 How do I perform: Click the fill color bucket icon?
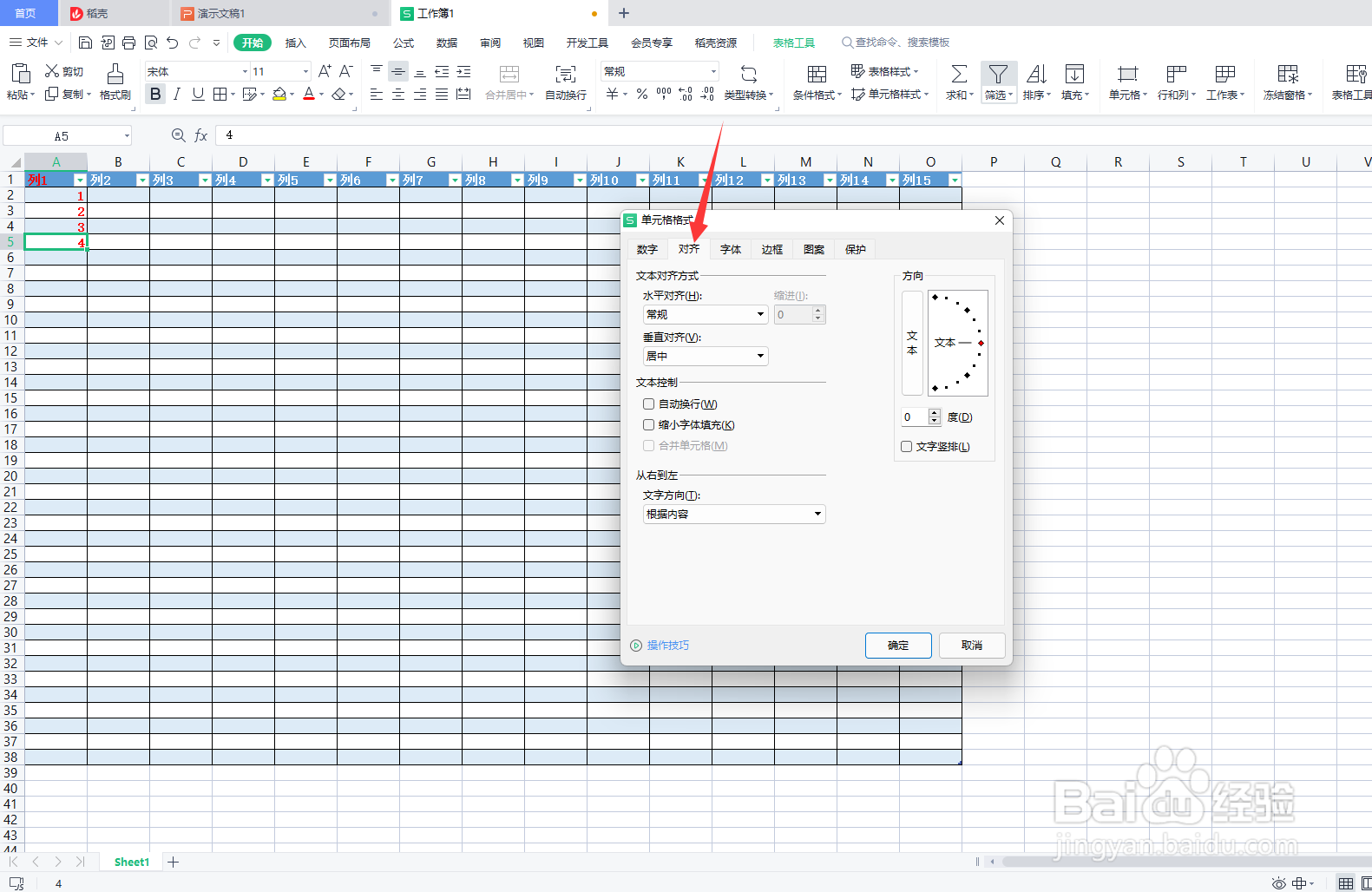click(279, 94)
